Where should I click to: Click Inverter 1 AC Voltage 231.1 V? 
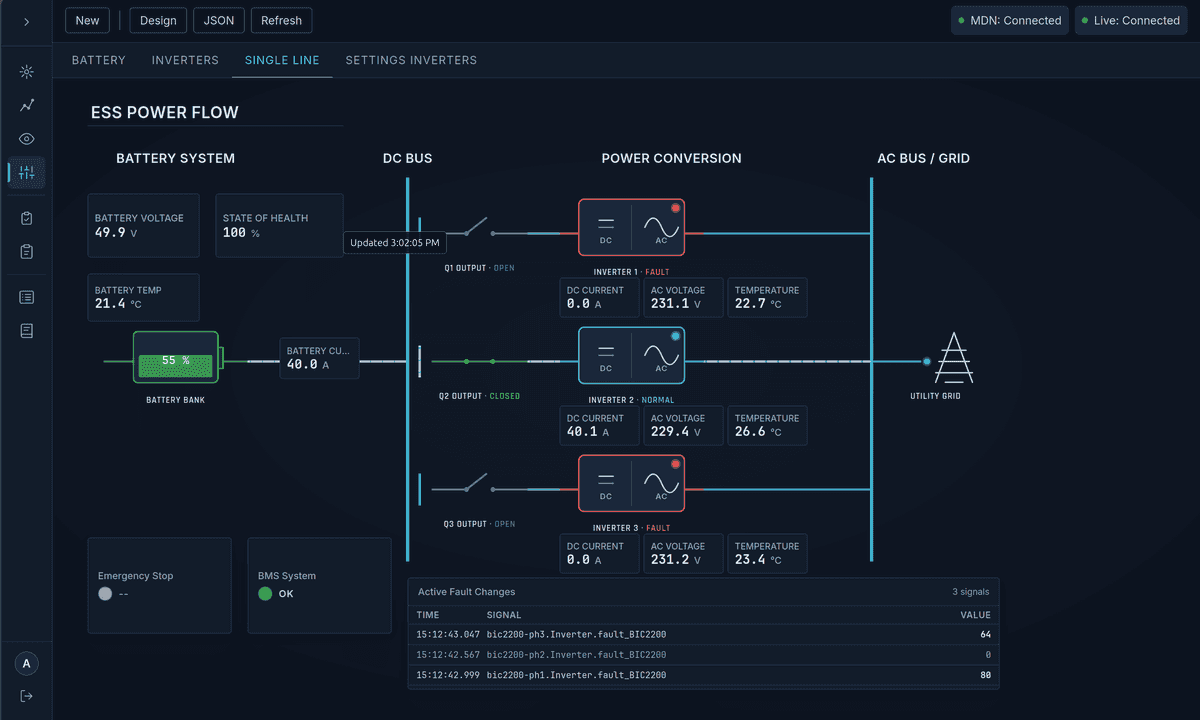click(683, 298)
